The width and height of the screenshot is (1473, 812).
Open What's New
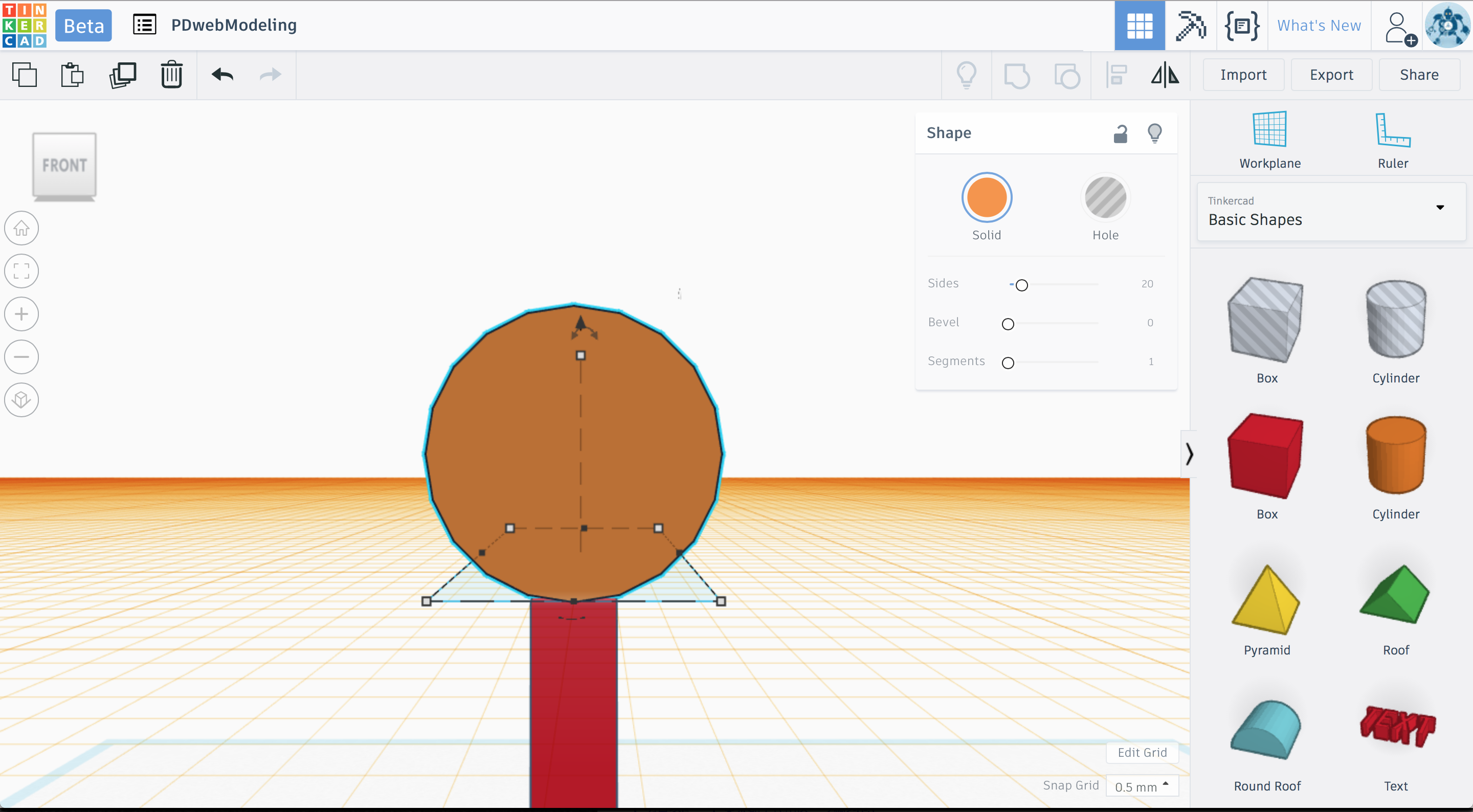[x=1319, y=26]
